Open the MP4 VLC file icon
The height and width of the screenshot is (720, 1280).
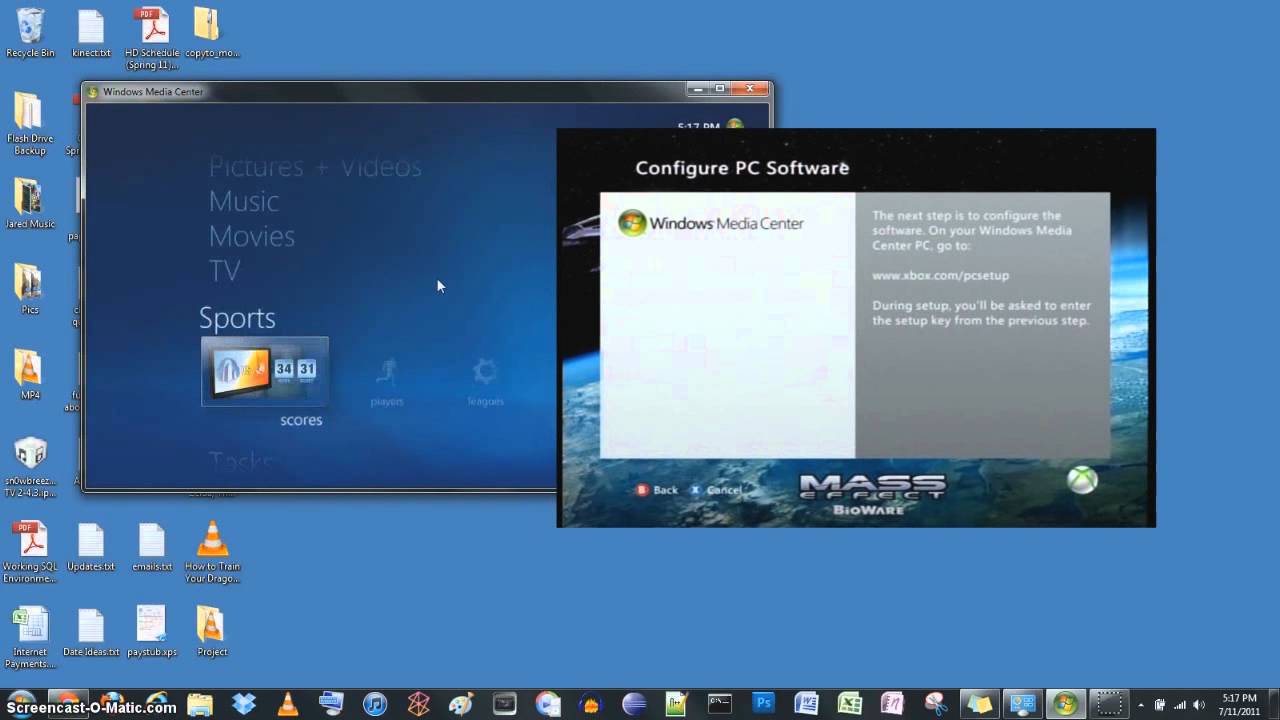[30, 374]
